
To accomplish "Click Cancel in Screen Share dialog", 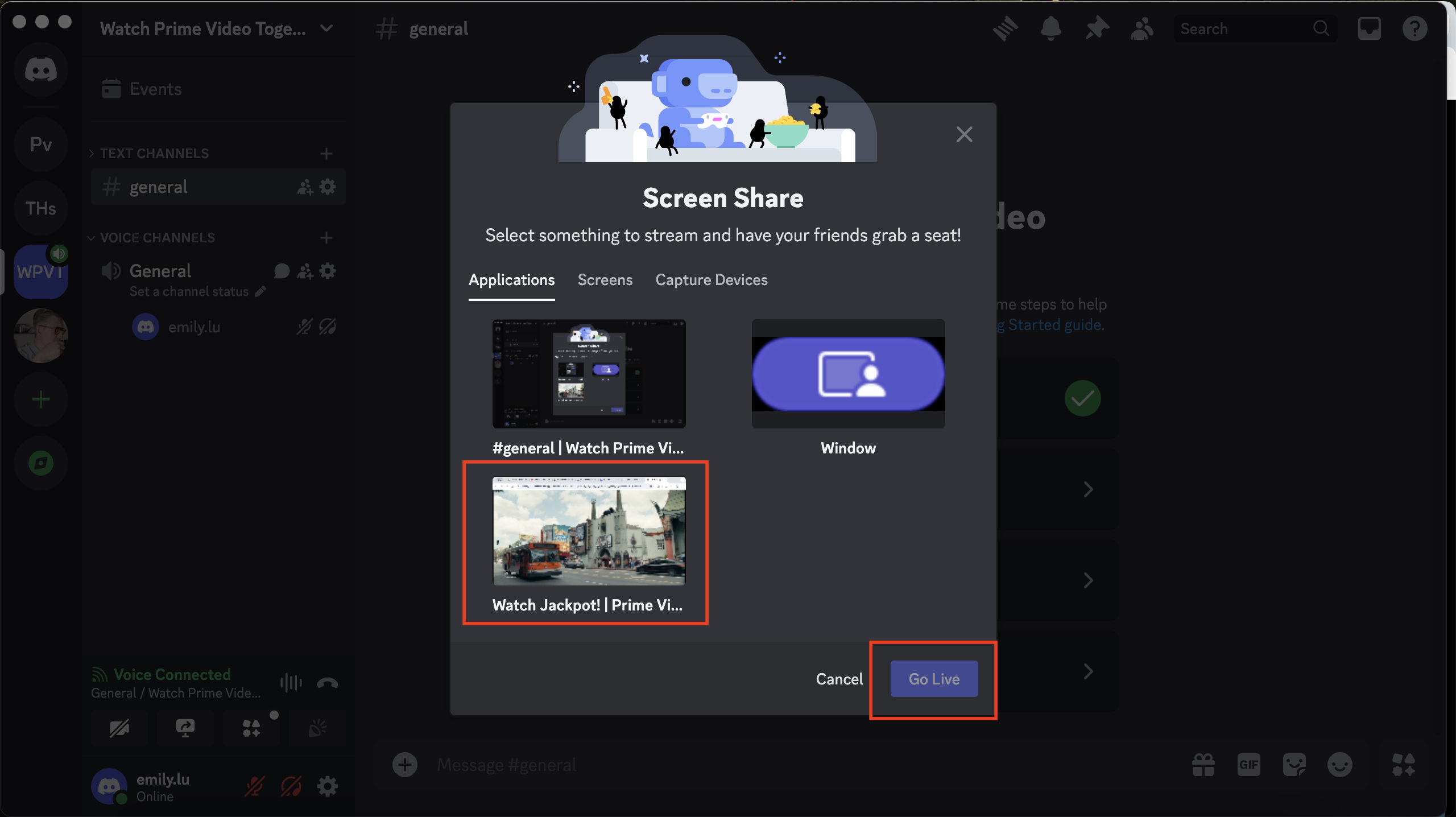I will point(839,679).
